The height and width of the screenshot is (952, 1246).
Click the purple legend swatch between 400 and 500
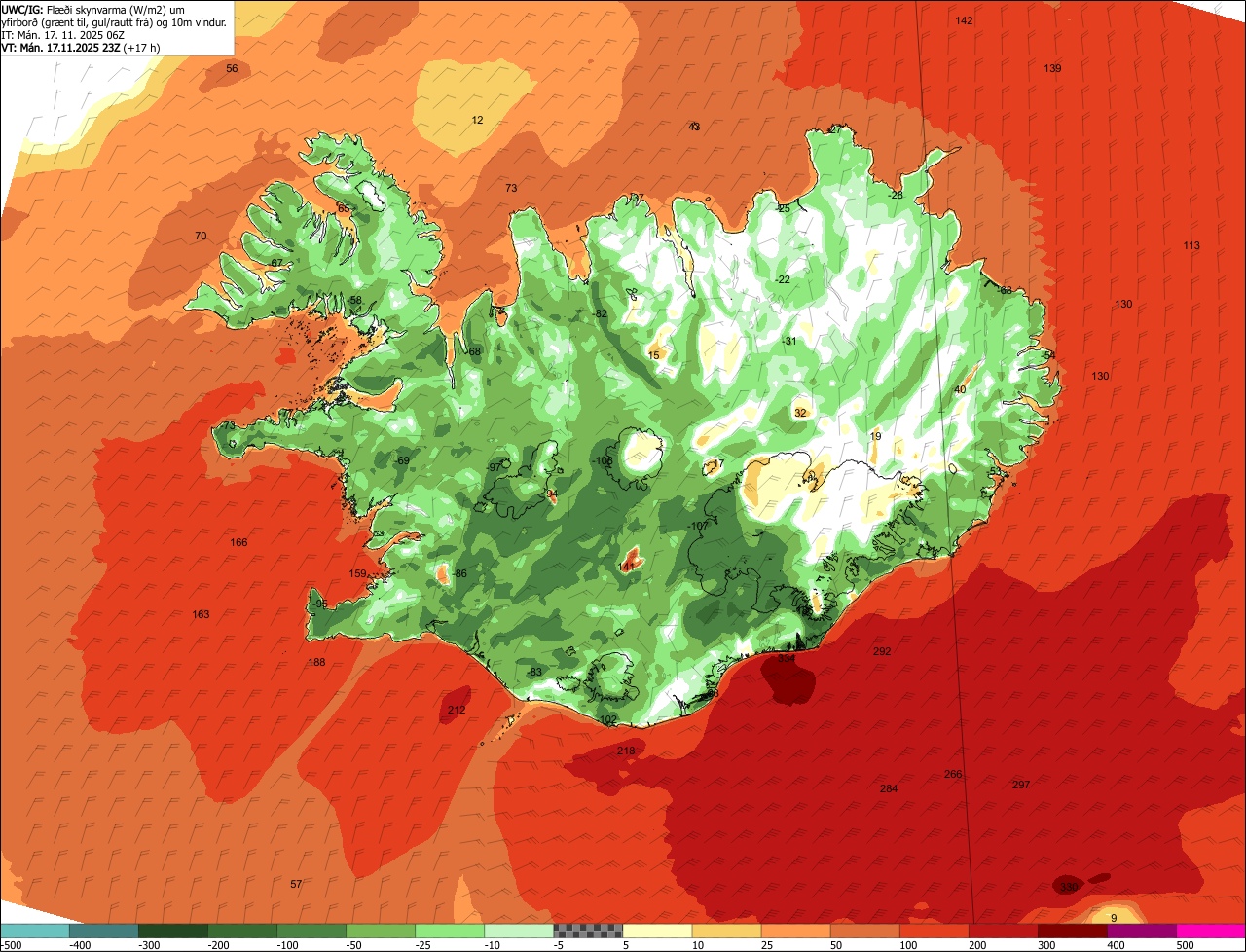1142,931
